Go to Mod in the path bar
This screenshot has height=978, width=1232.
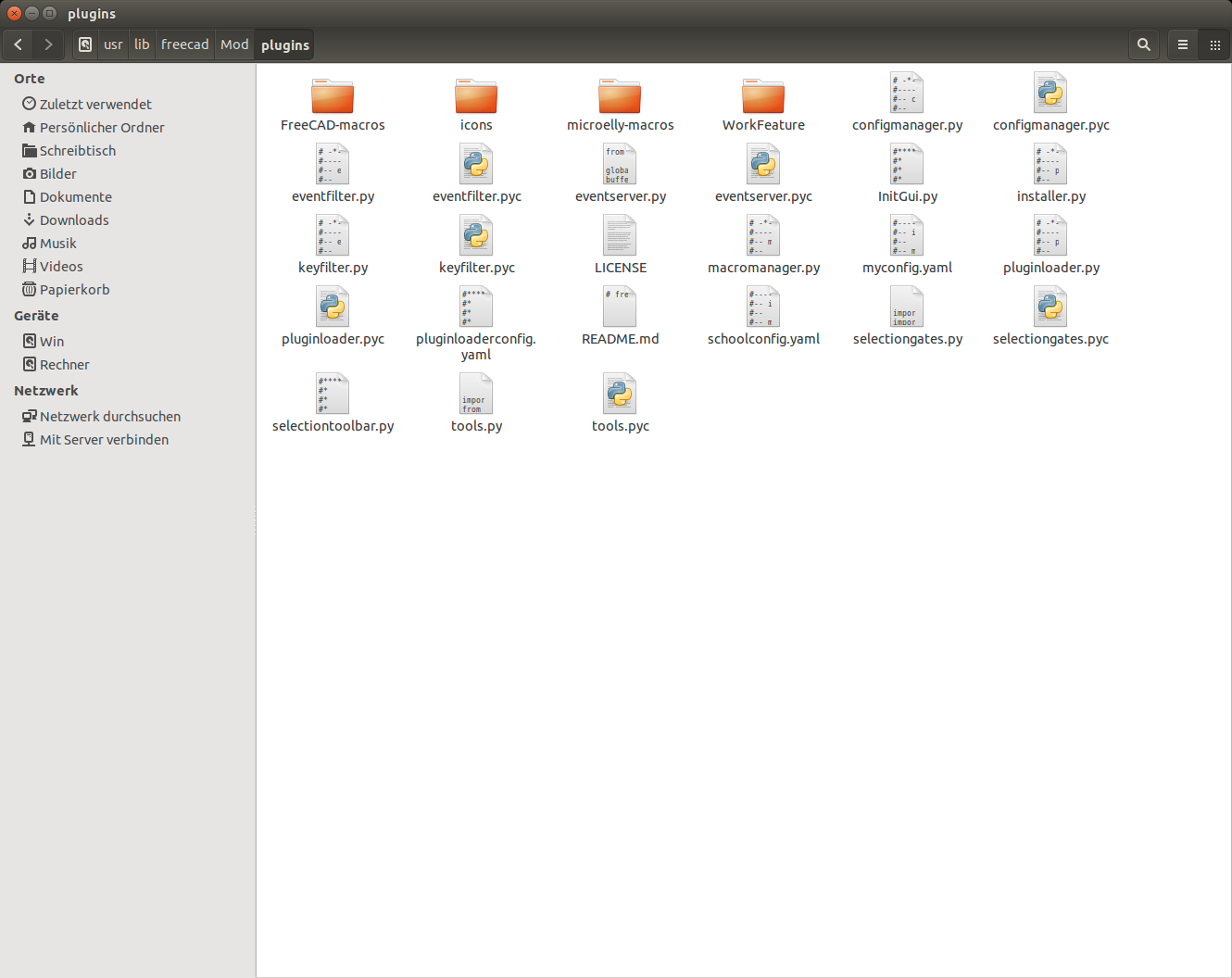(234, 44)
